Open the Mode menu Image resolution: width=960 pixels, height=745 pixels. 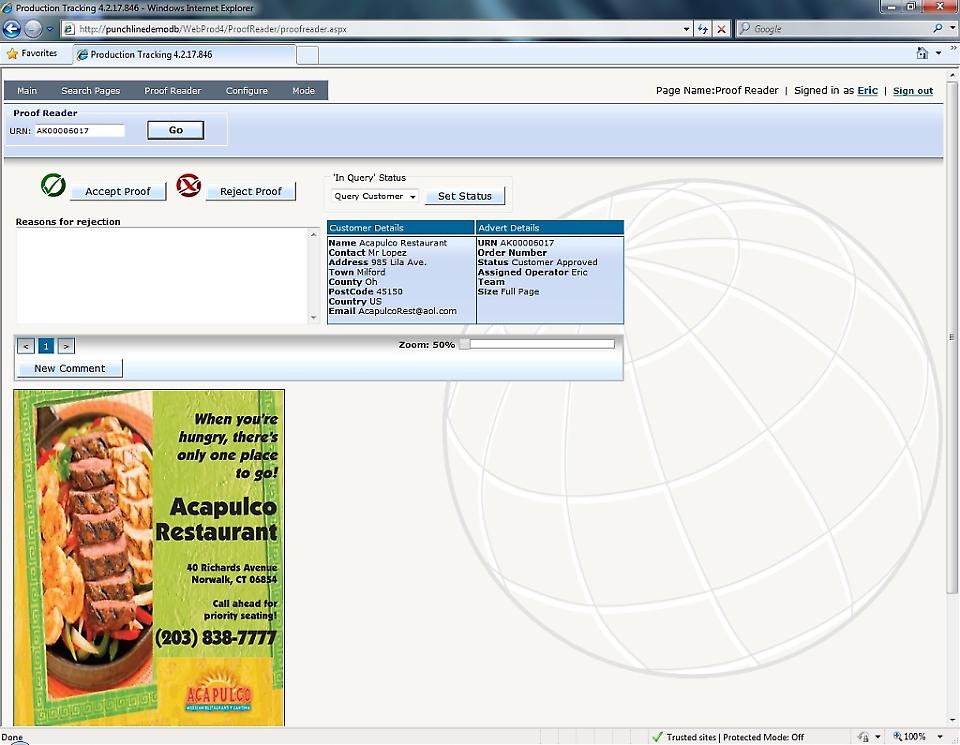[304, 91]
